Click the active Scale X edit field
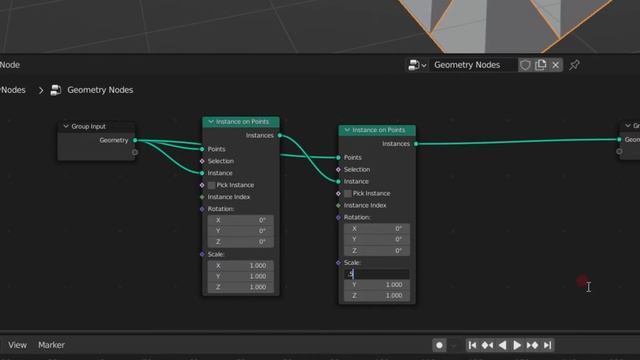 (x=377, y=274)
